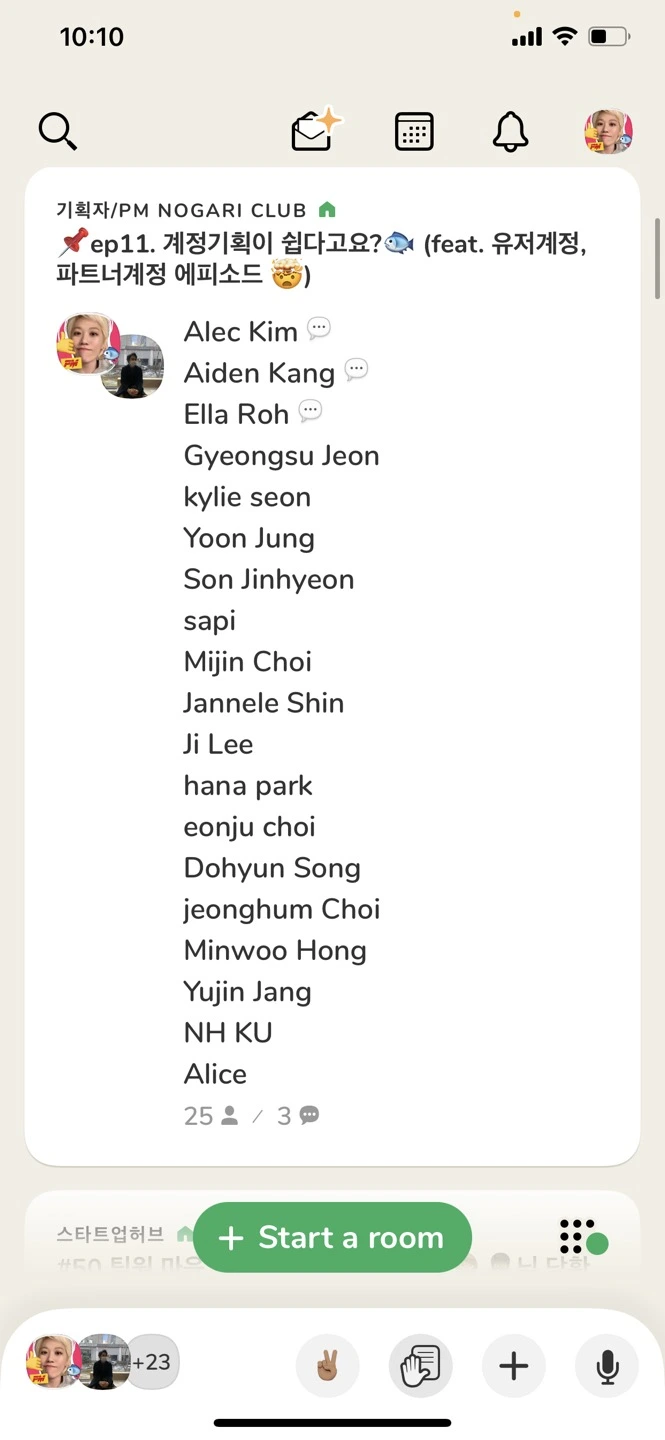Tap the ep11 room title
The image size is (665, 1440).
coord(320,259)
